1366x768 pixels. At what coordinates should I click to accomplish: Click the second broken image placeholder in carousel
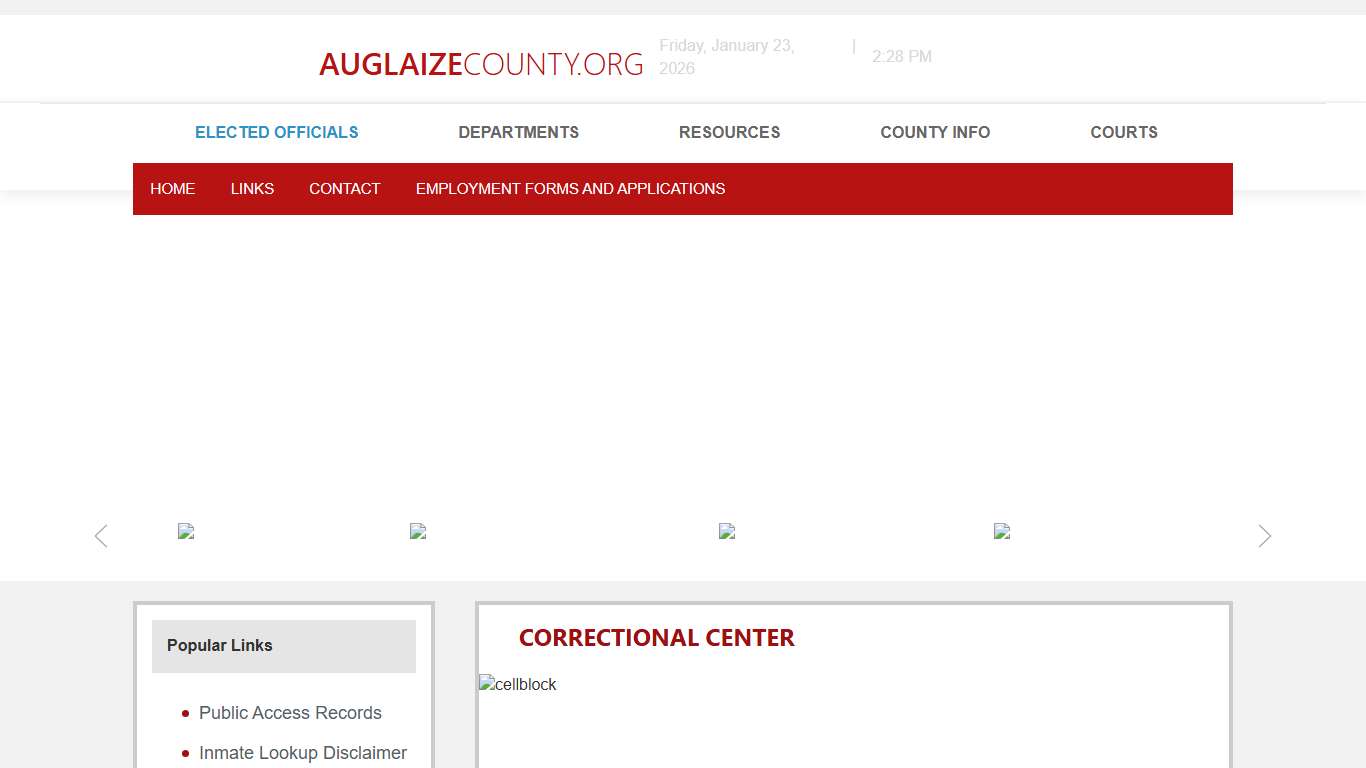pyautogui.click(x=418, y=531)
